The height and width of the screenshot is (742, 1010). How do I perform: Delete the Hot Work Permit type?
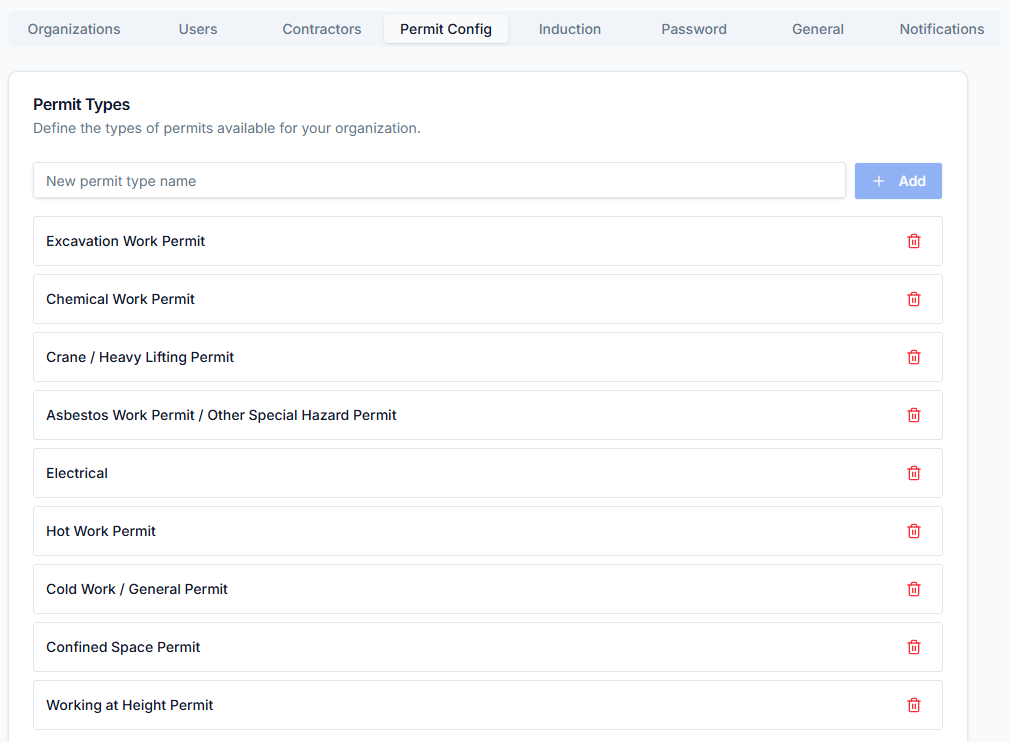(913, 531)
